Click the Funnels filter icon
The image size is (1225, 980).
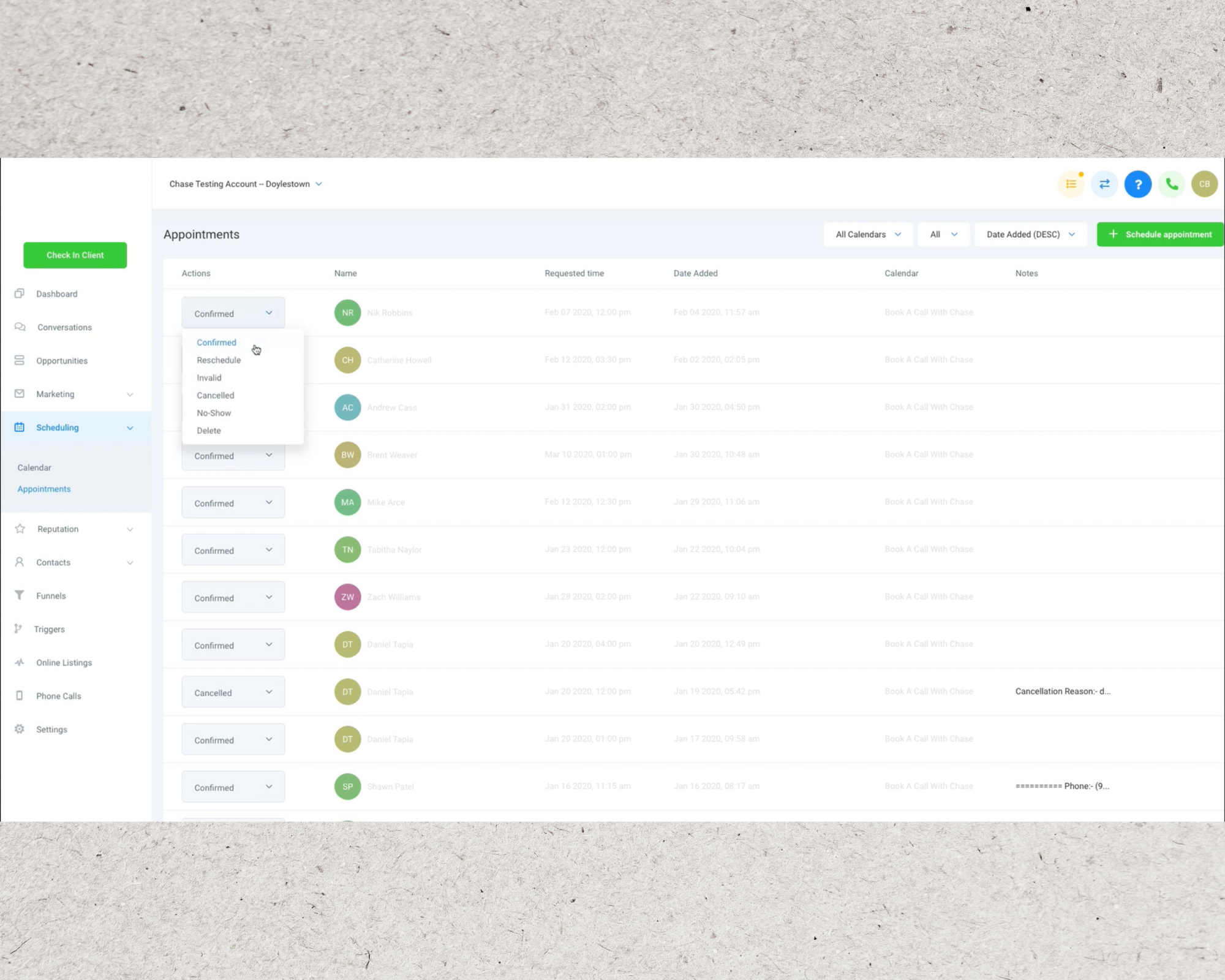(x=20, y=595)
